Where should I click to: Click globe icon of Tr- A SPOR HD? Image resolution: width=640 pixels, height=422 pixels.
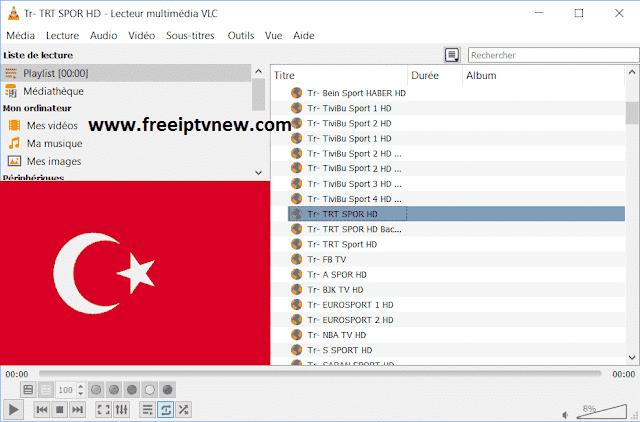(296, 274)
